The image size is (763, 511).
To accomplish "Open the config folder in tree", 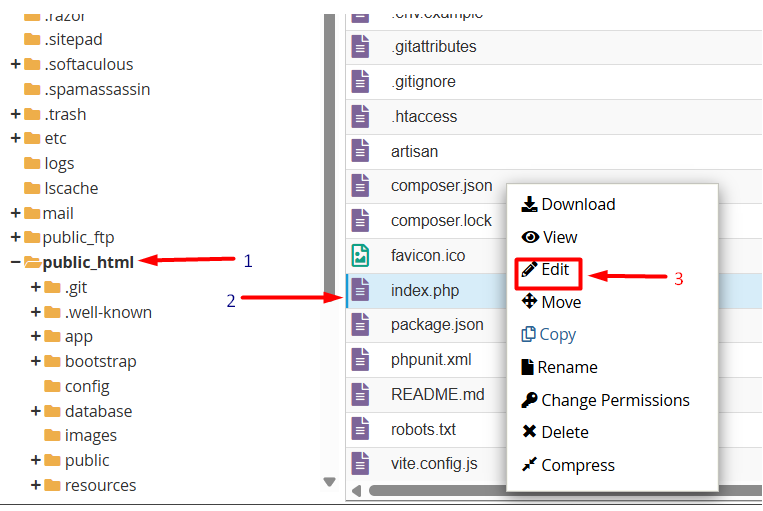I will (87, 386).
